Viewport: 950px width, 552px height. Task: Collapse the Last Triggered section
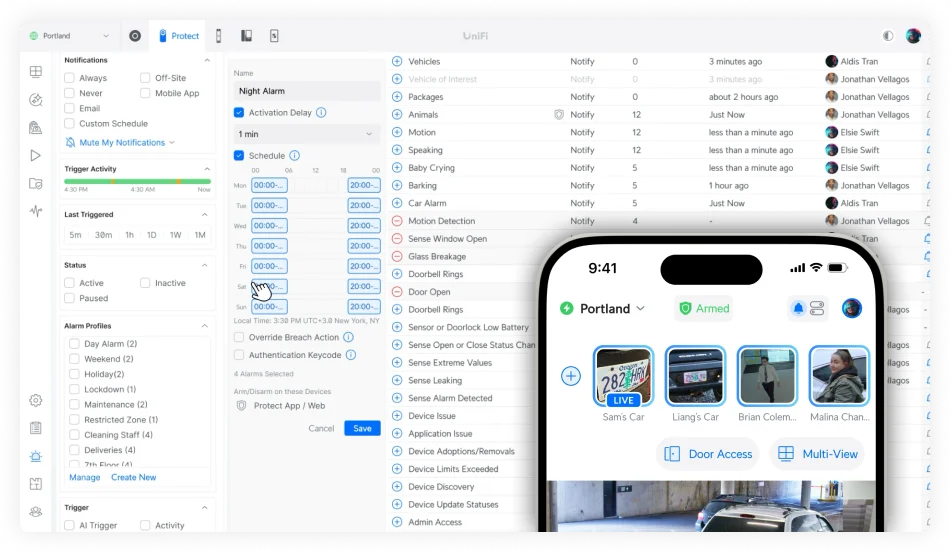point(205,214)
